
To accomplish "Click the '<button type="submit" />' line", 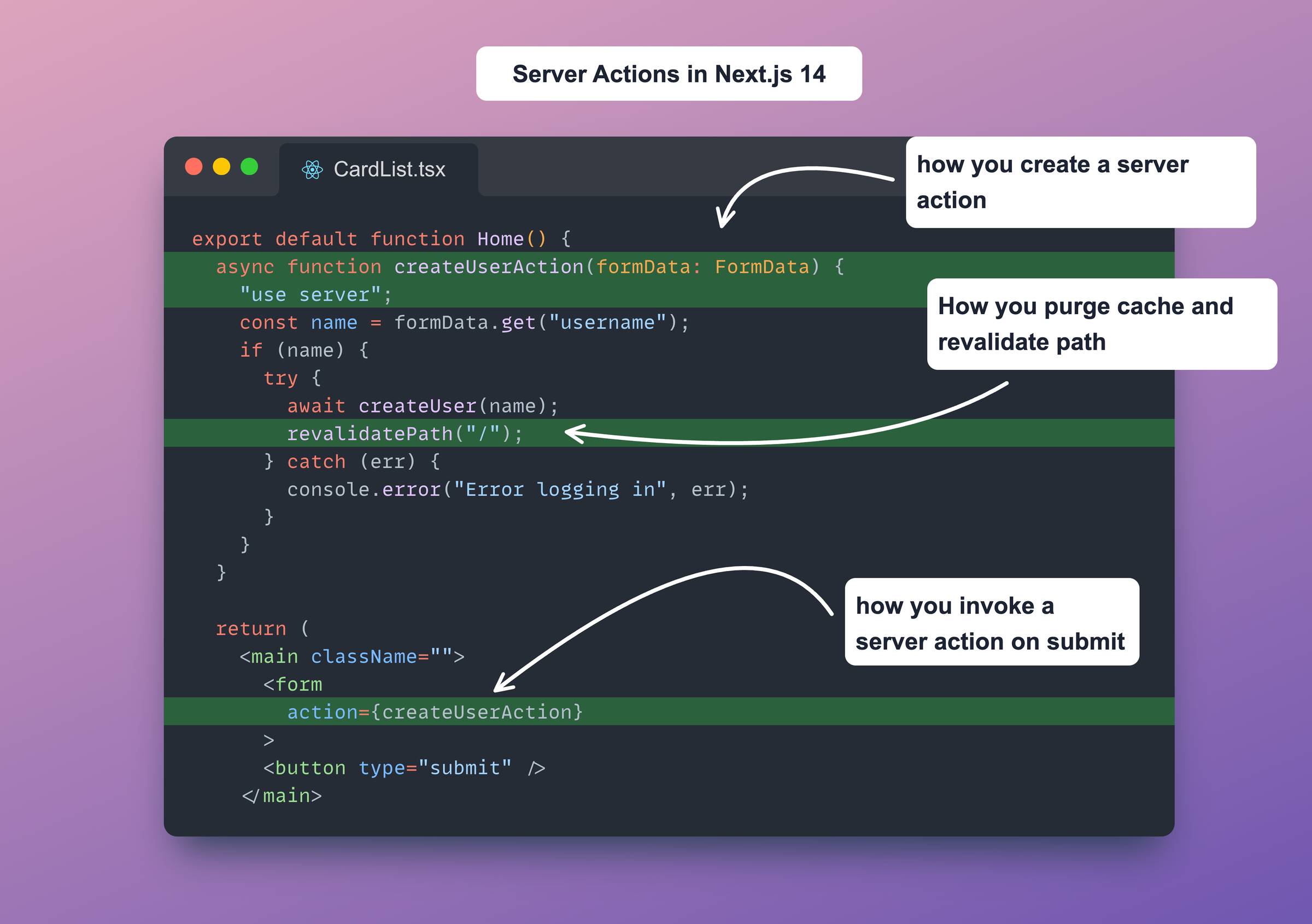I will point(405,768).
